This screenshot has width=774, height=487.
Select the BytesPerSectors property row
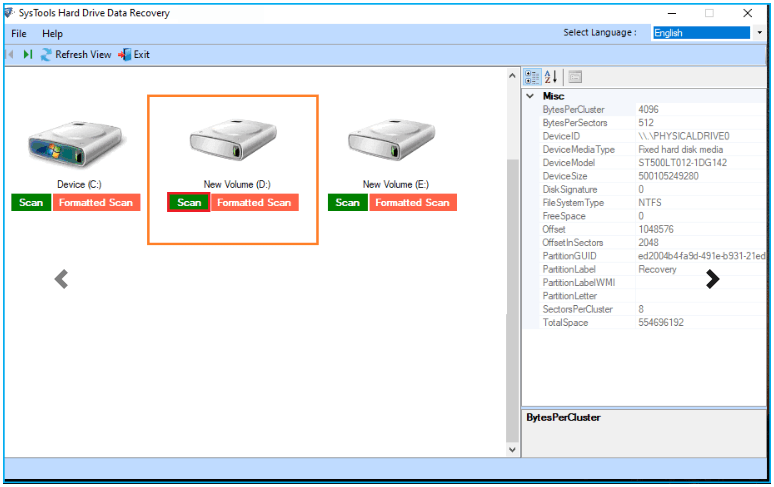pyautogui.click(x=652, y=123)
